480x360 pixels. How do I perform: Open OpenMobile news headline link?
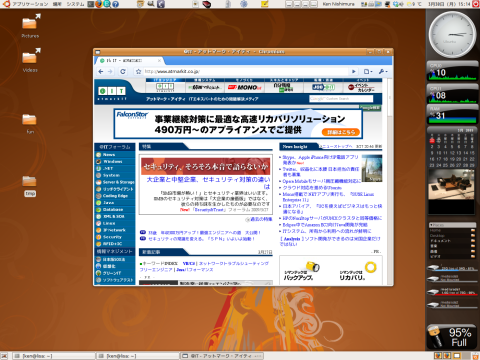coord(321,181)
